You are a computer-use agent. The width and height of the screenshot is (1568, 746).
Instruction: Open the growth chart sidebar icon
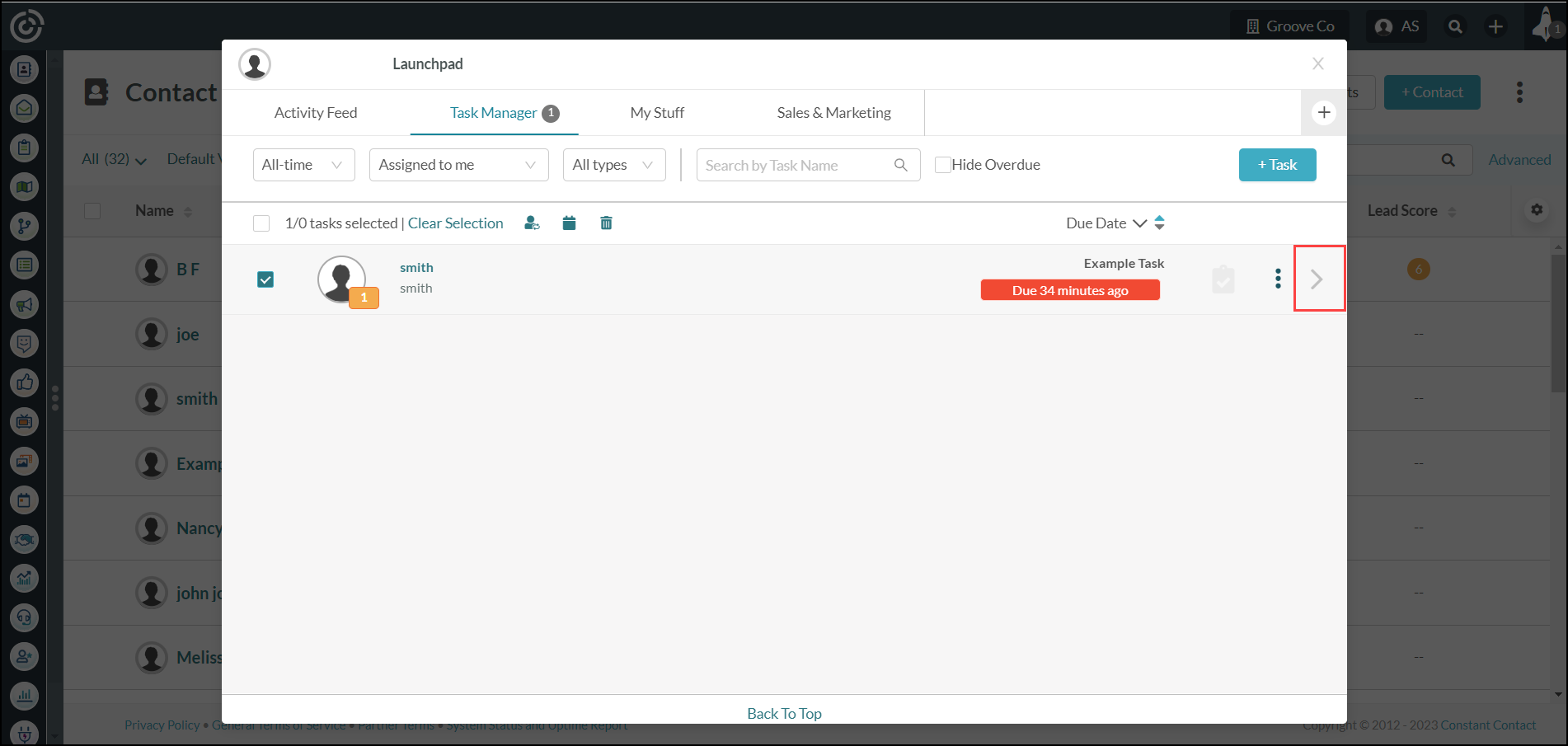point(25,578)
